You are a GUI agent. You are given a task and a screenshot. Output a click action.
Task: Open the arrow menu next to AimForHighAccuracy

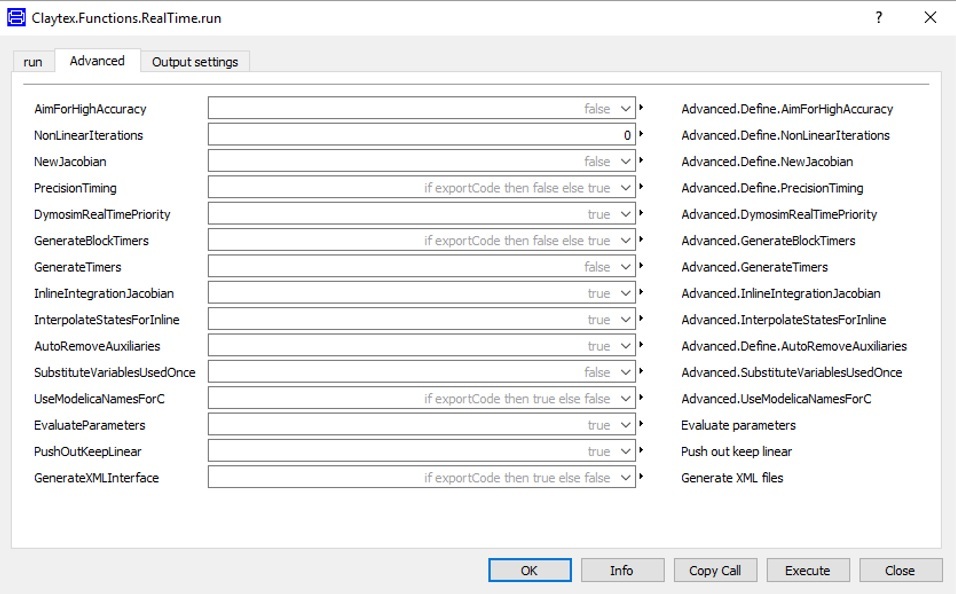pos(641,108)
